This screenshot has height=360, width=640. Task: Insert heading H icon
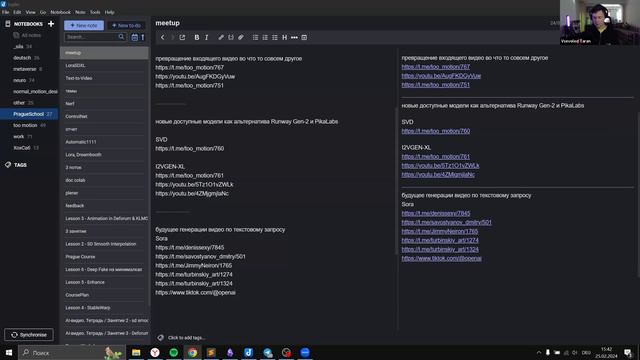284,37
